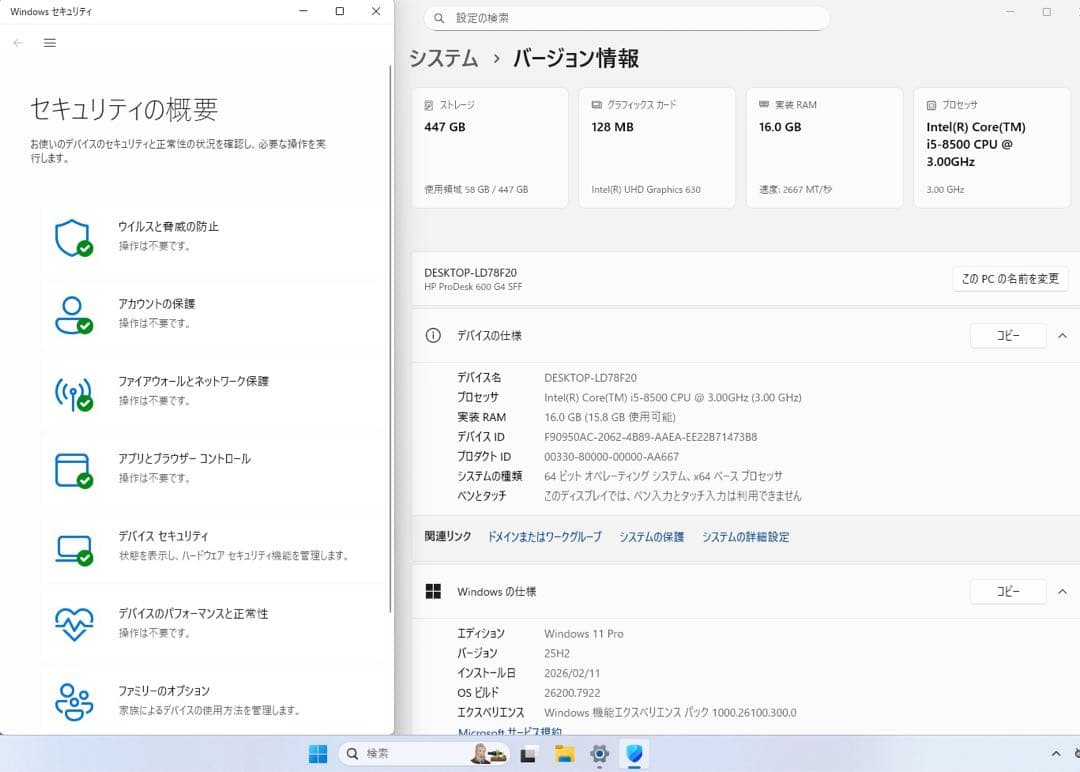Click the processor card icon
The width and height of the screenshot is (1080, 772).
[x=931, y=105]
